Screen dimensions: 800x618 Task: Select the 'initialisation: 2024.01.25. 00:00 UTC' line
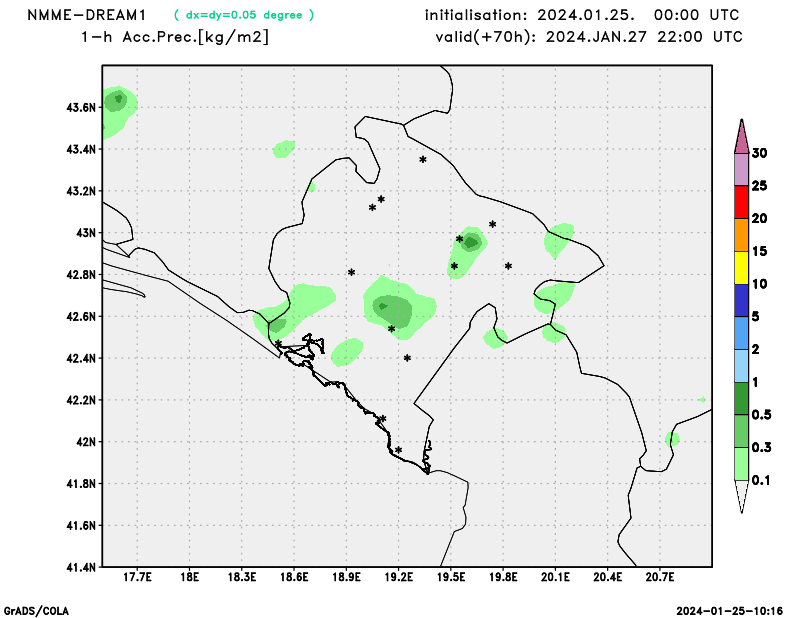click(x=582, y=15)
